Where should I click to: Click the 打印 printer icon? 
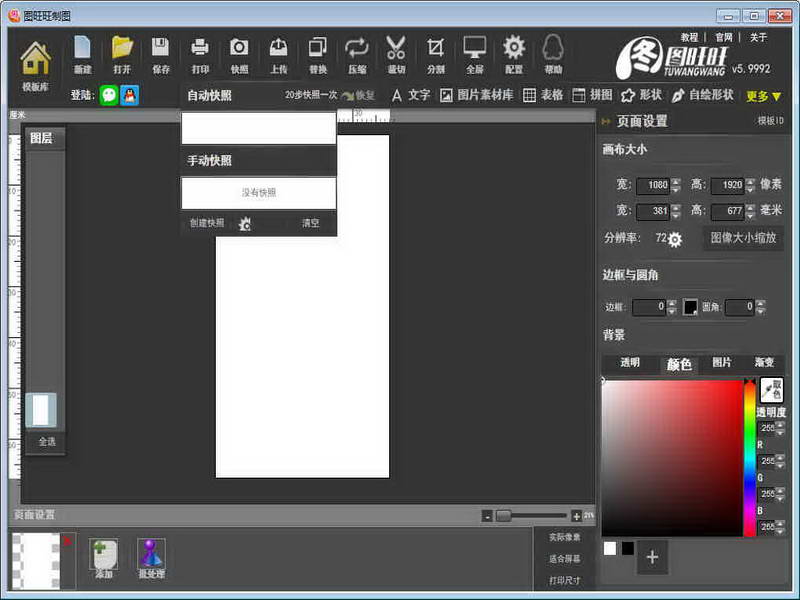[200, 55]
